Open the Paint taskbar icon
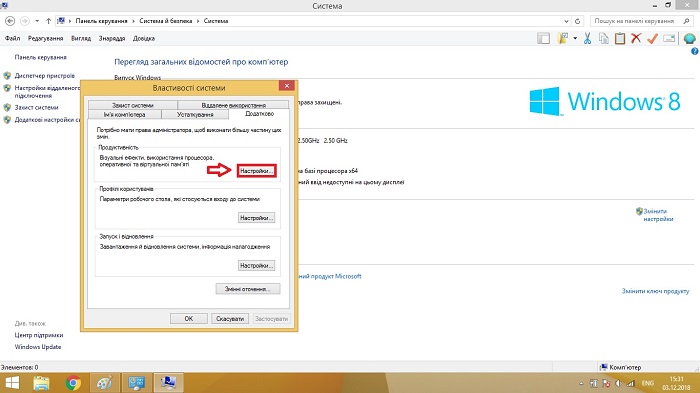Image resolution: width=700 pixels, height=393 pixels. [x=104, y=383]
